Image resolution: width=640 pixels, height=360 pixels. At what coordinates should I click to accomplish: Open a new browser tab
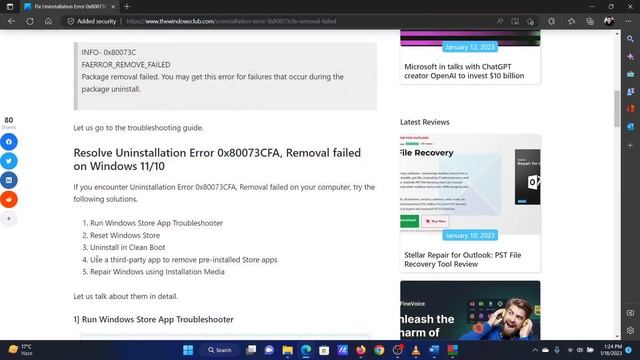point(127,7)
